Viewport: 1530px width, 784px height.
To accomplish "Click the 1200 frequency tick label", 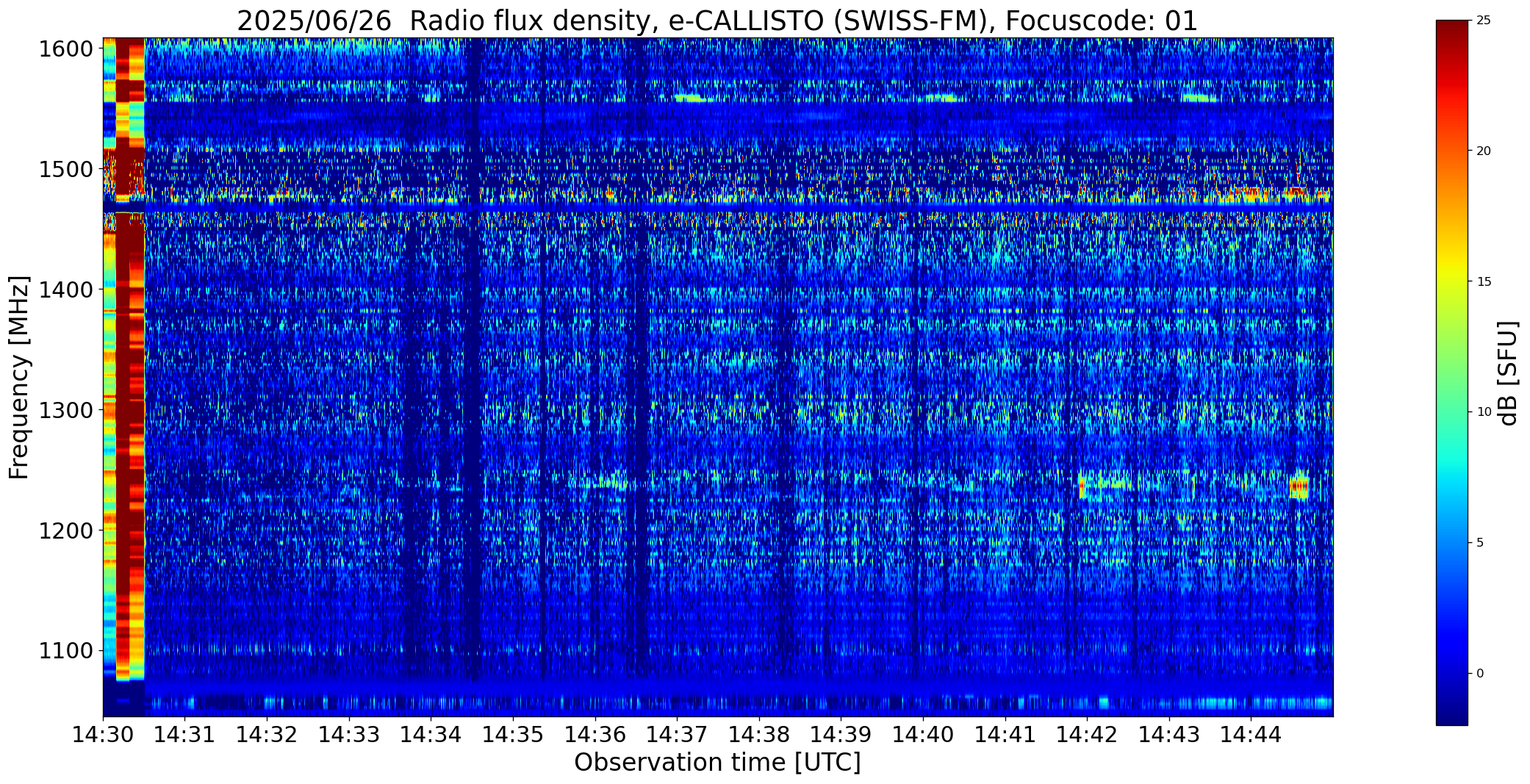I will [x=65, y=531].
